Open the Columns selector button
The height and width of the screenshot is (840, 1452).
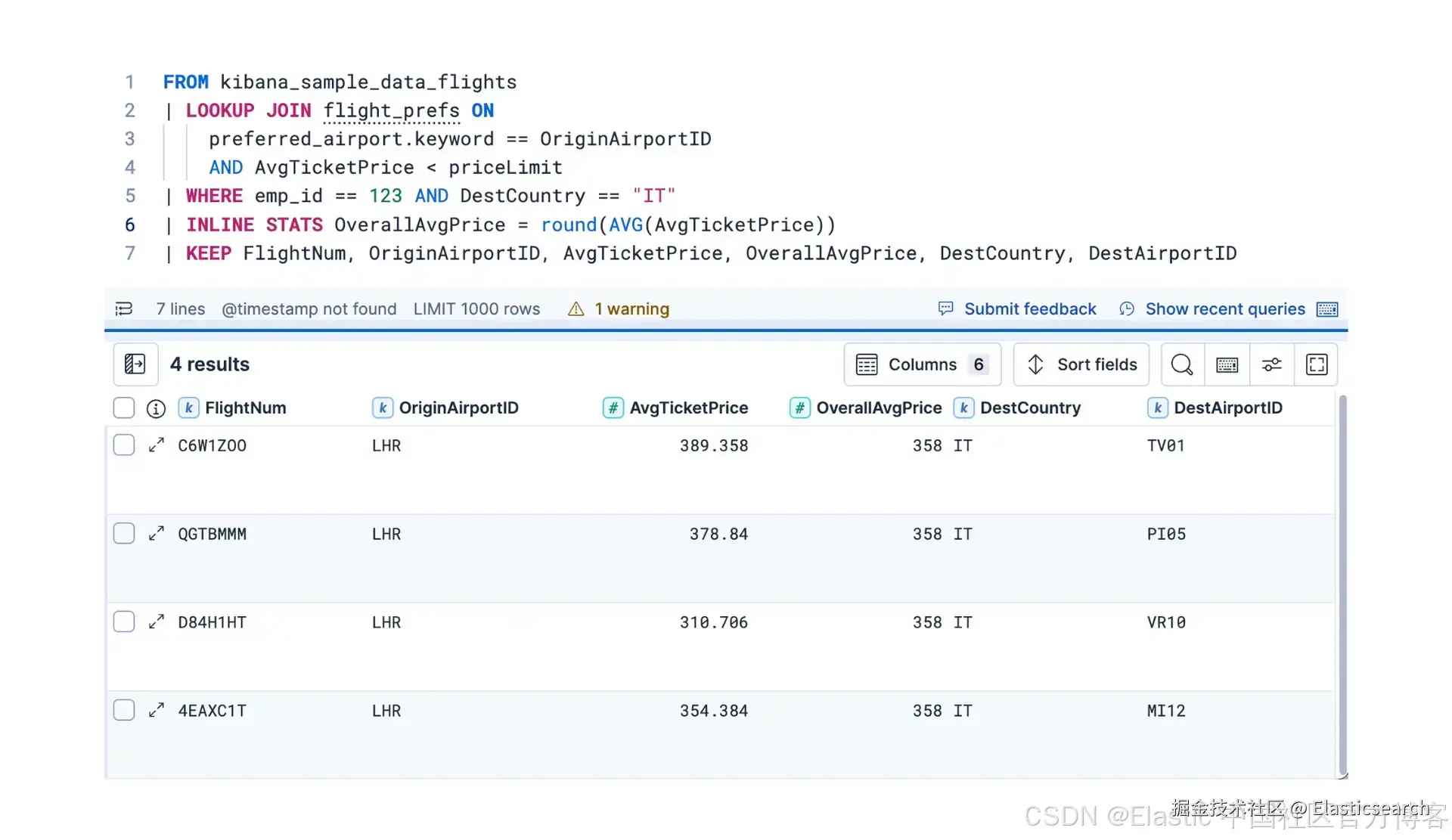pyautogui.click(x=922, y=364)
